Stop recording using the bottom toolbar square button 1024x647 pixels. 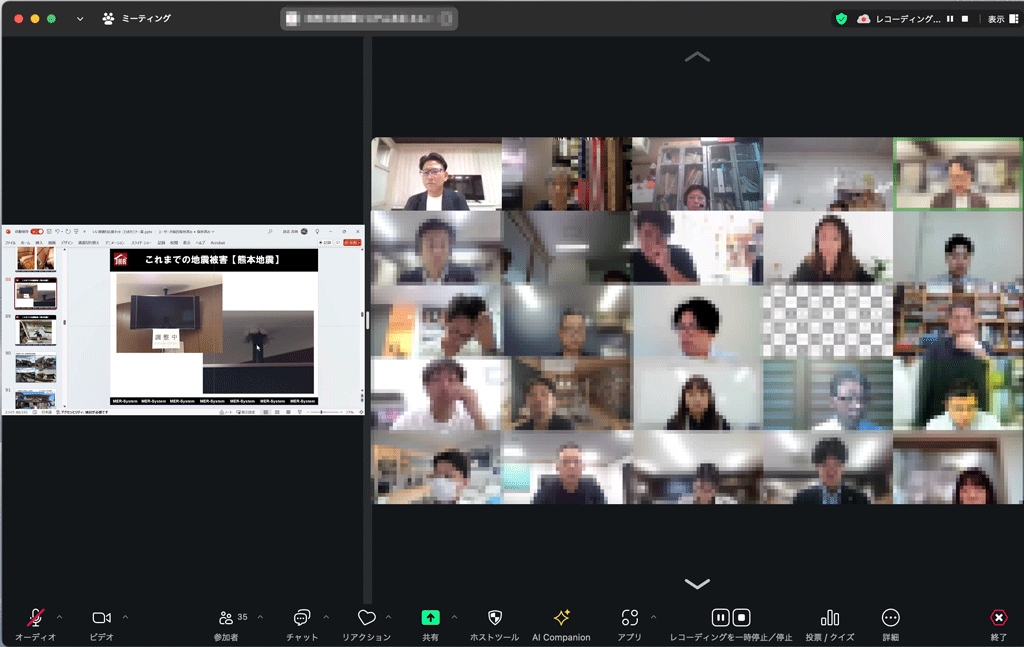click(x=742, y=618)
